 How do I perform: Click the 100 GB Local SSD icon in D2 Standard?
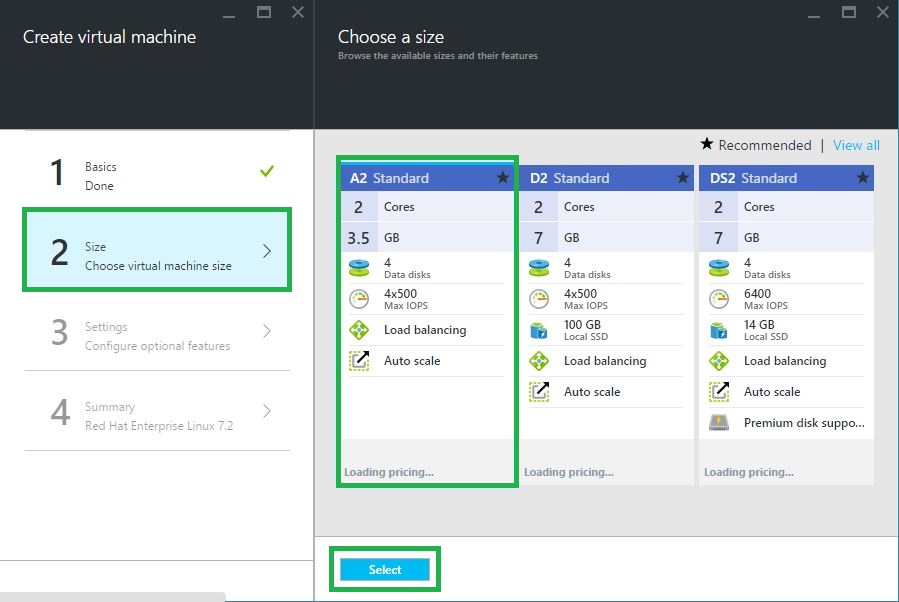(x=539, y=330)
